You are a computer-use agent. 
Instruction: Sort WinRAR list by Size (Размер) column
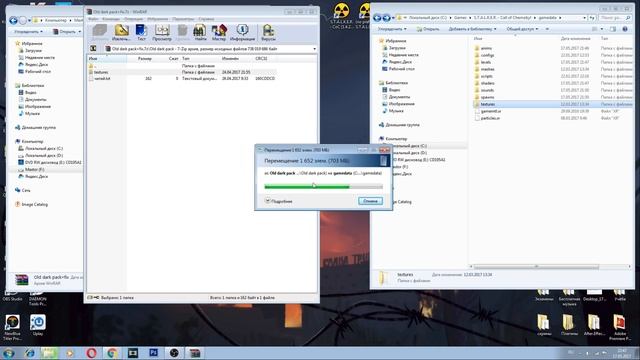pos(140,59)
